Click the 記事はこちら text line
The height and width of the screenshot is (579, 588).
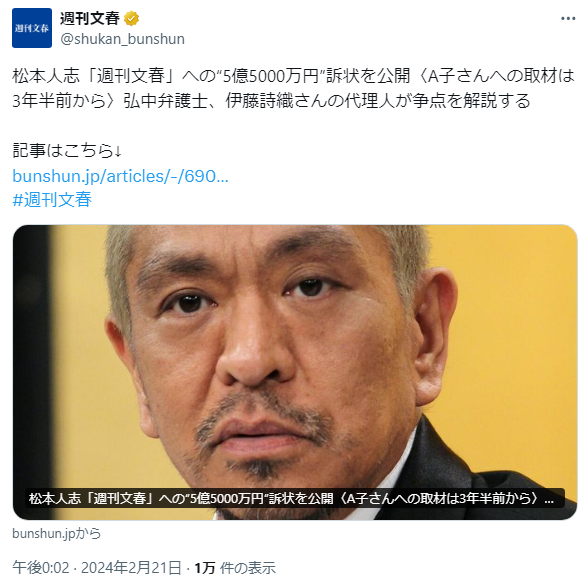pos(67,151)
